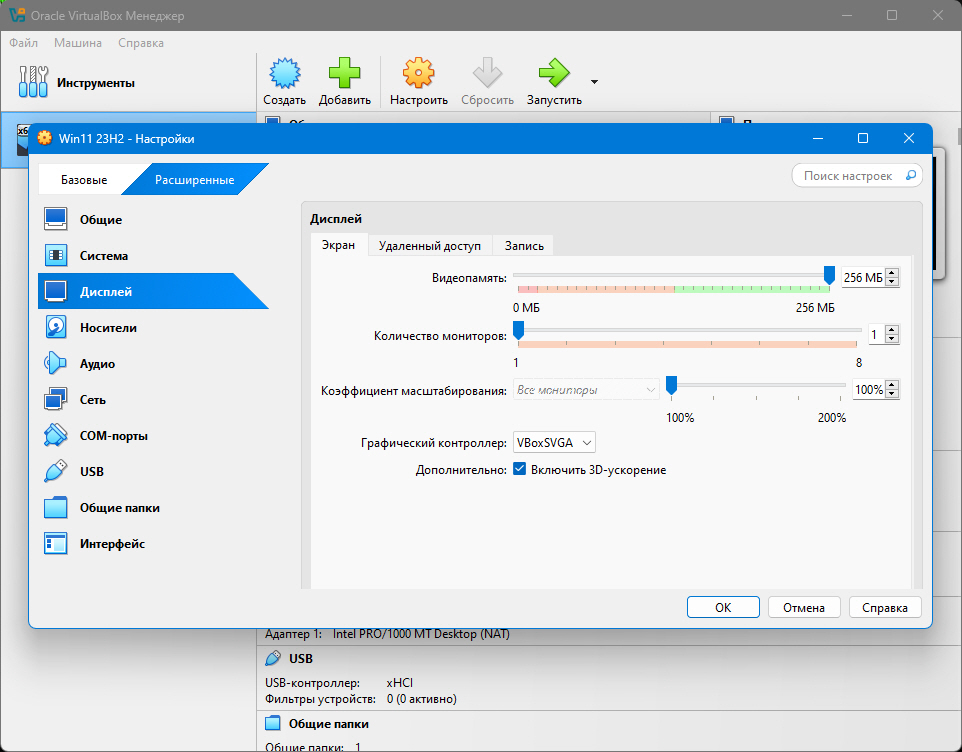Screen dimensions: 962x752
Task: Confirm settings with the OK button
Action: point(723,607)
